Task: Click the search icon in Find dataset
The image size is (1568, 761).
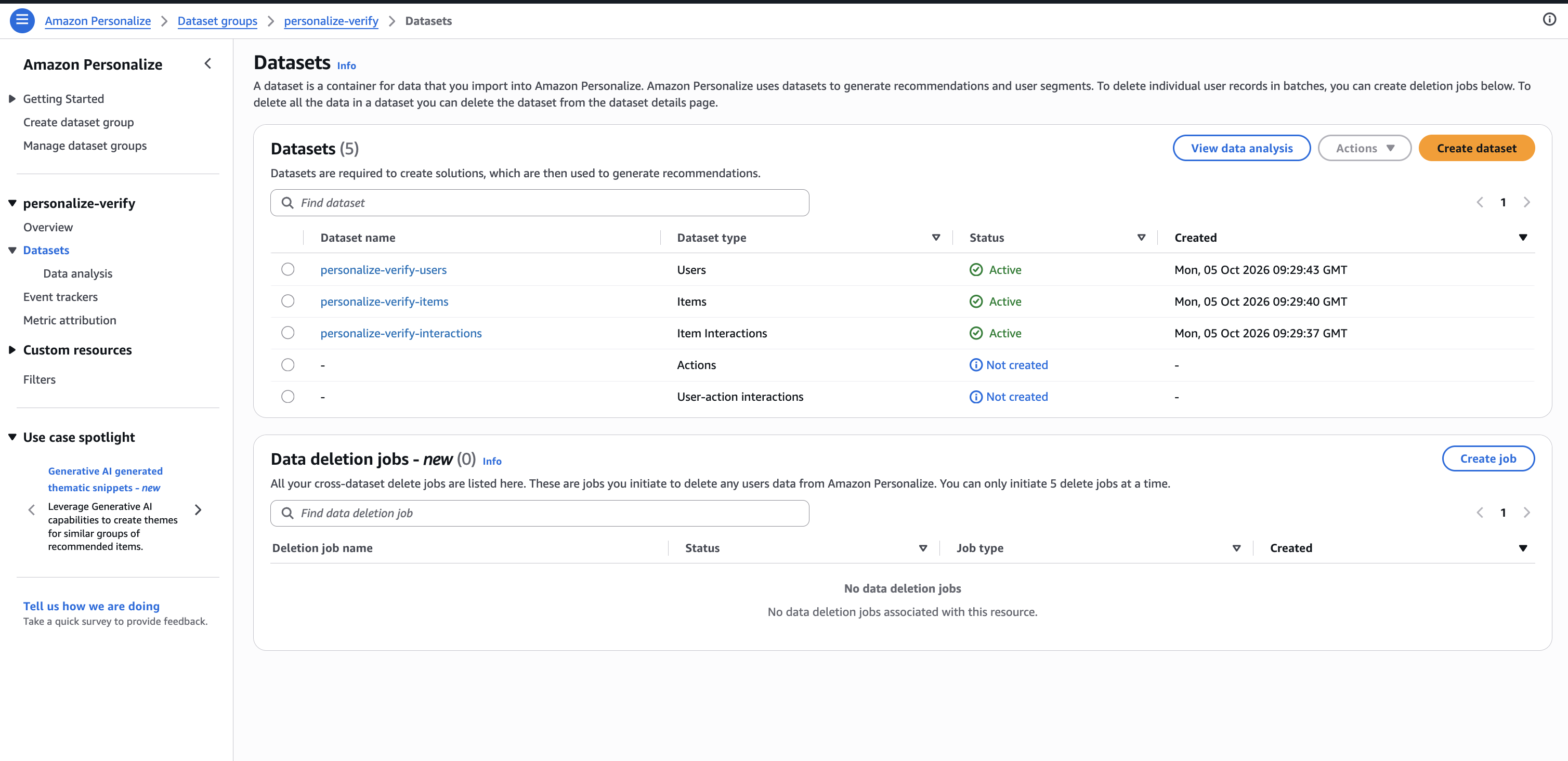Action: (288, 203)
